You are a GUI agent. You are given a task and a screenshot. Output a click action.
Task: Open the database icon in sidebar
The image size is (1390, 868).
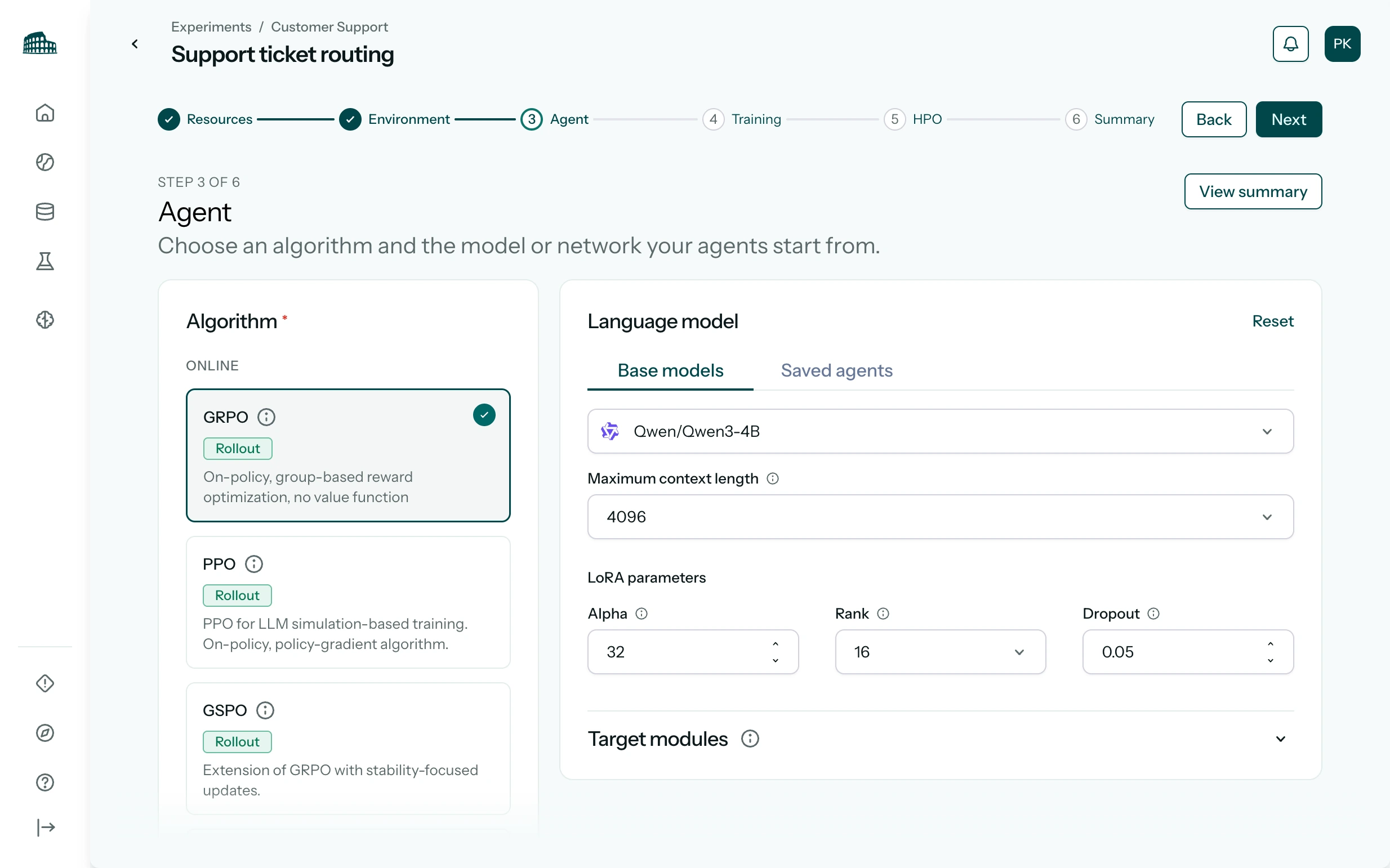(45, 212)
